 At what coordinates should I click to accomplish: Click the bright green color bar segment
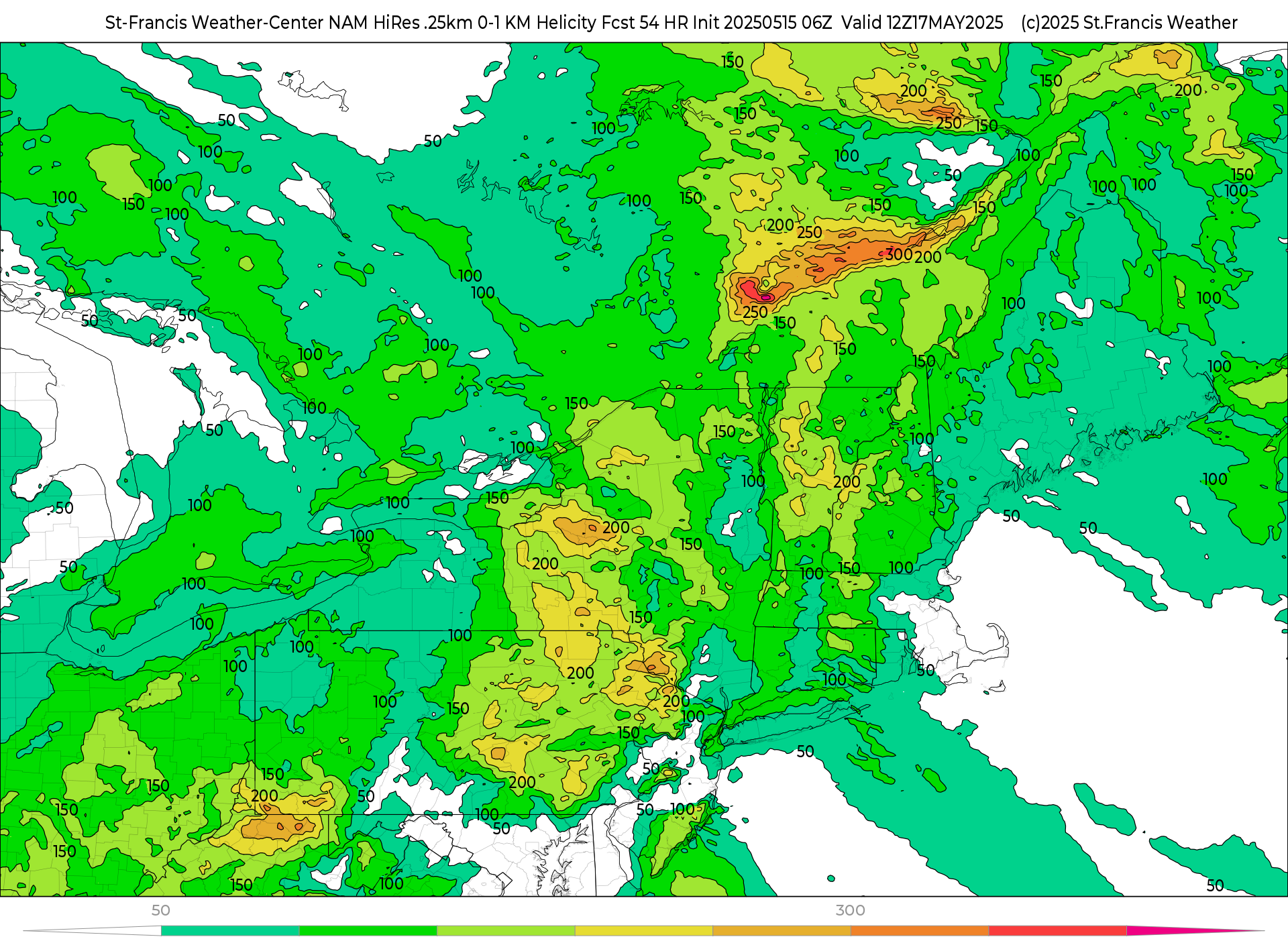(368, 930)
